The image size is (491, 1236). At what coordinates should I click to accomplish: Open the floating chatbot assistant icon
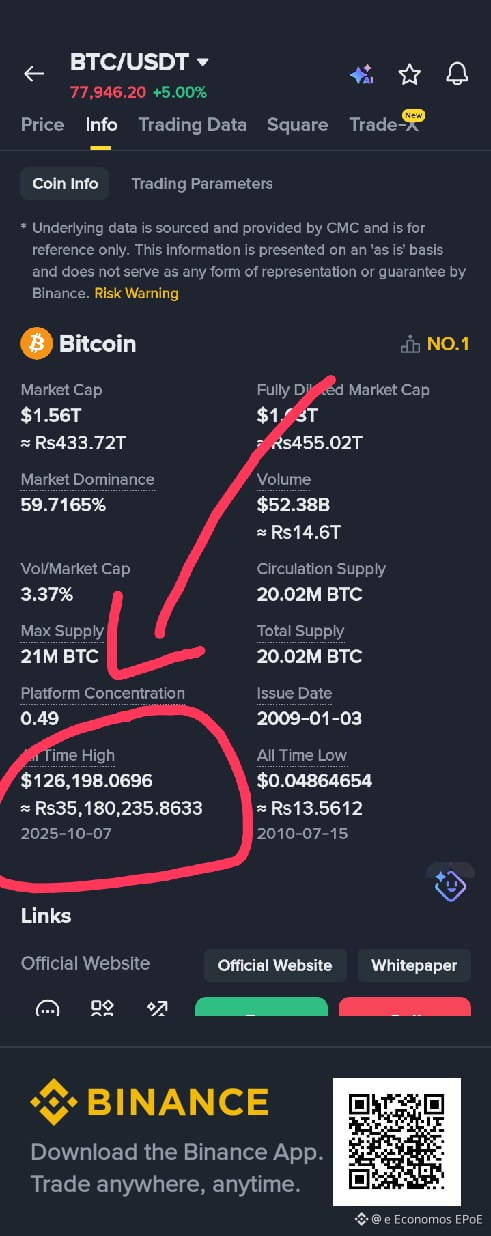point(450,884)
